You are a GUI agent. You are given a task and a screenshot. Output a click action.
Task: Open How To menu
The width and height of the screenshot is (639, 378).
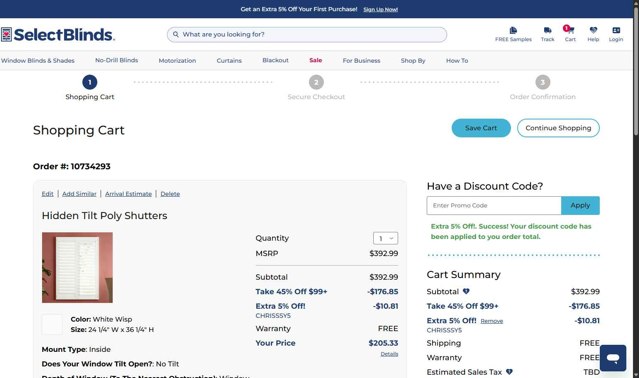tap(457, 60)
